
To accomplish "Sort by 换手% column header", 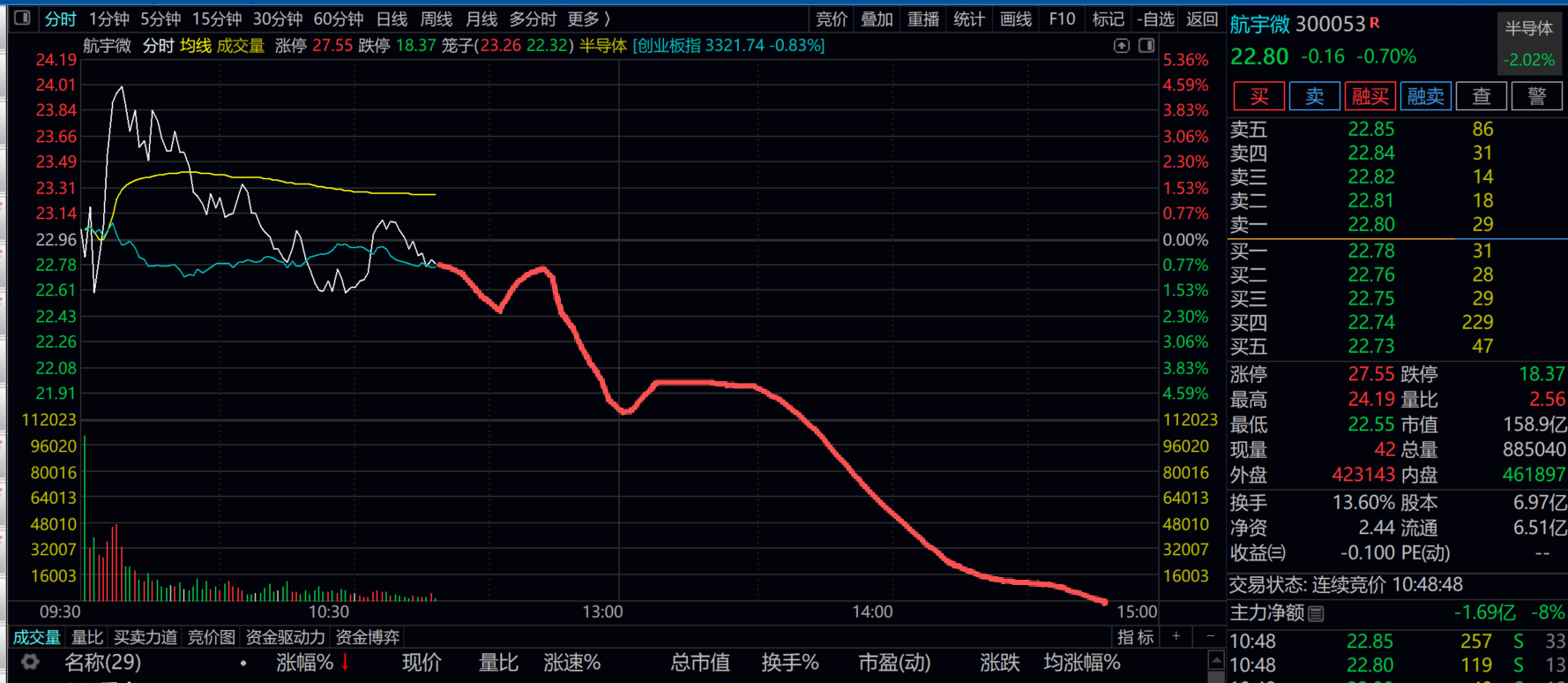I will tap(790, 662).
